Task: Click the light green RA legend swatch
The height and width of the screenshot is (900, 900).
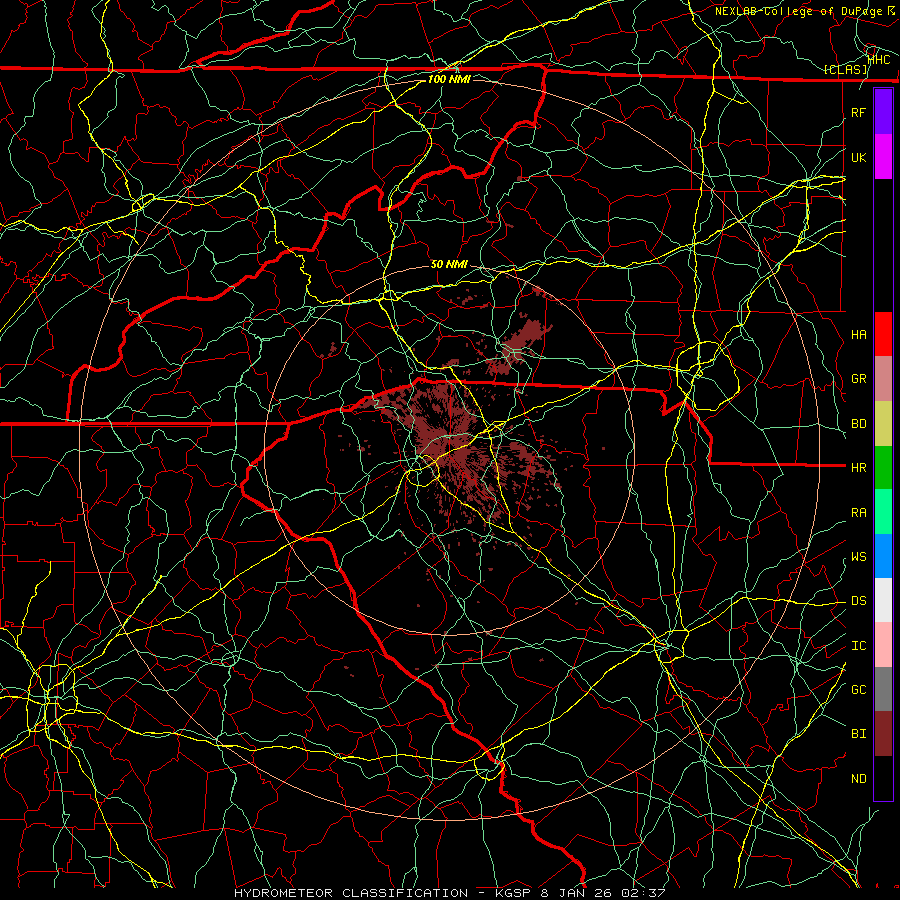Action: [883, 512]
